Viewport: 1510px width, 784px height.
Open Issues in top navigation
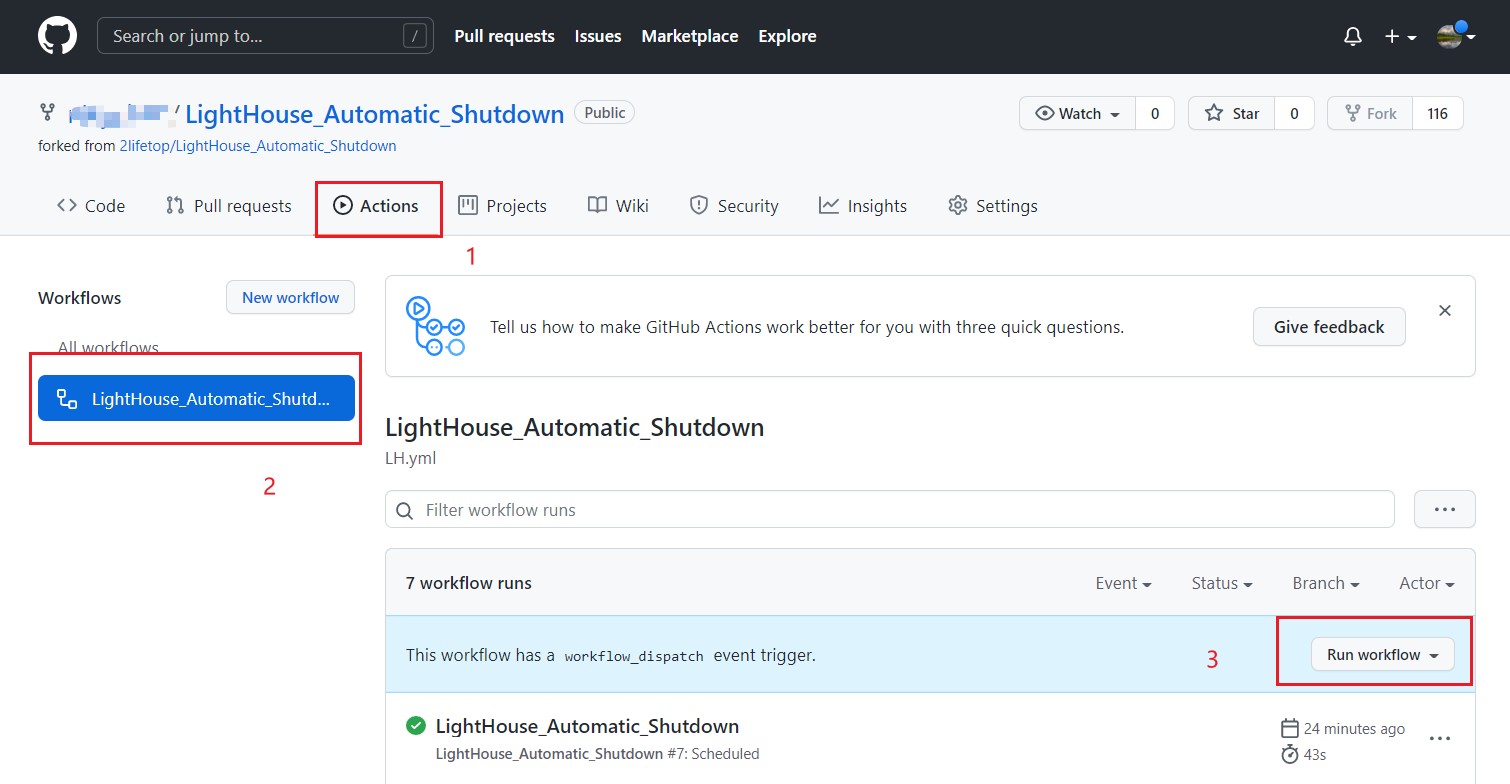[598, 36]
